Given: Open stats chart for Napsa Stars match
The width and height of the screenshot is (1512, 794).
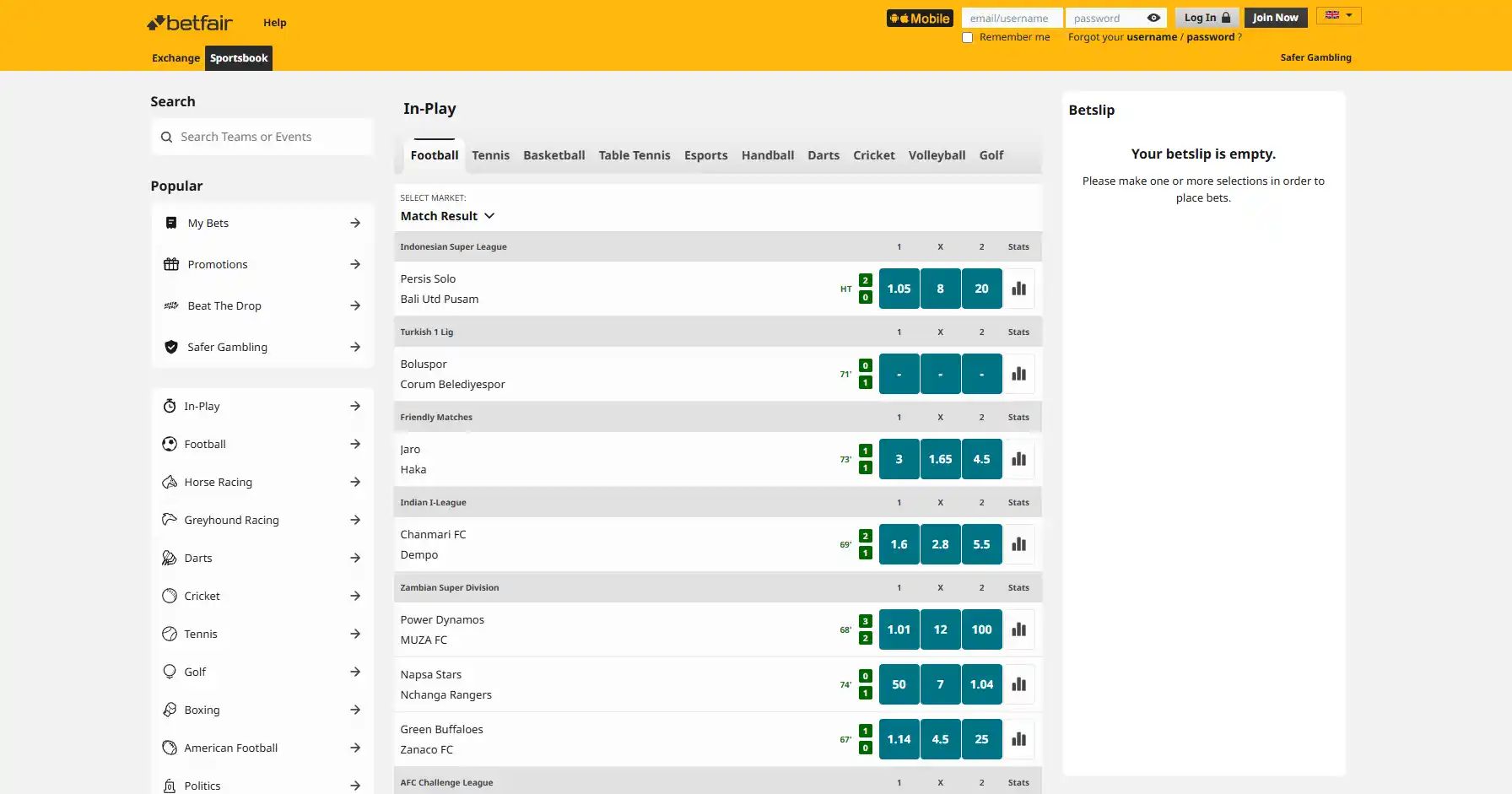Looking at the screenshot, I should click(1019, 684).
